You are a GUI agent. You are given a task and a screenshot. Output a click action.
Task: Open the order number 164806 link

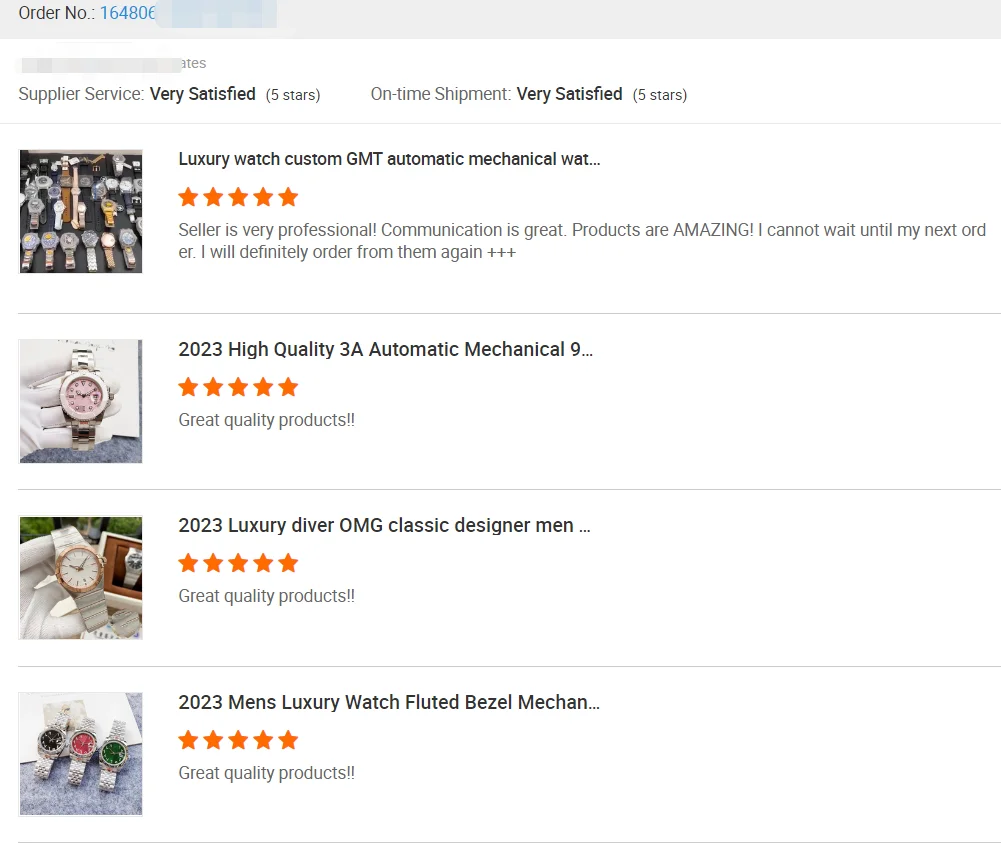(127, 14)
